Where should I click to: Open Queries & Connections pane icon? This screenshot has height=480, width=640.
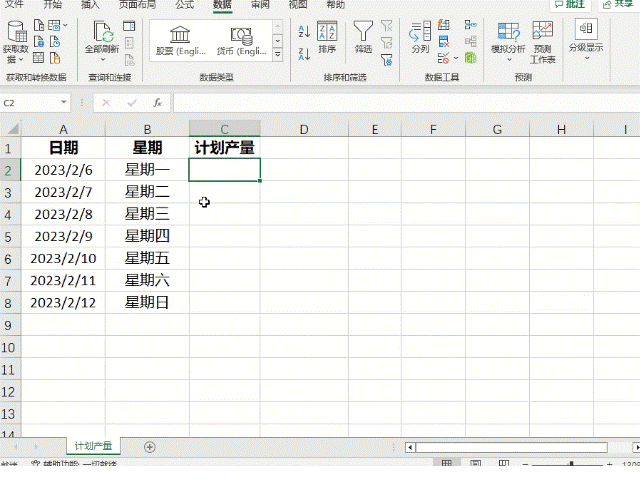(x=129, y=26)
